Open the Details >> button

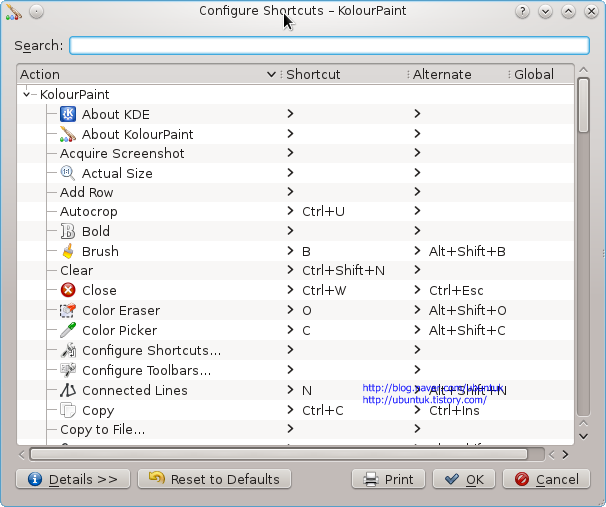(x=73, y=479)
